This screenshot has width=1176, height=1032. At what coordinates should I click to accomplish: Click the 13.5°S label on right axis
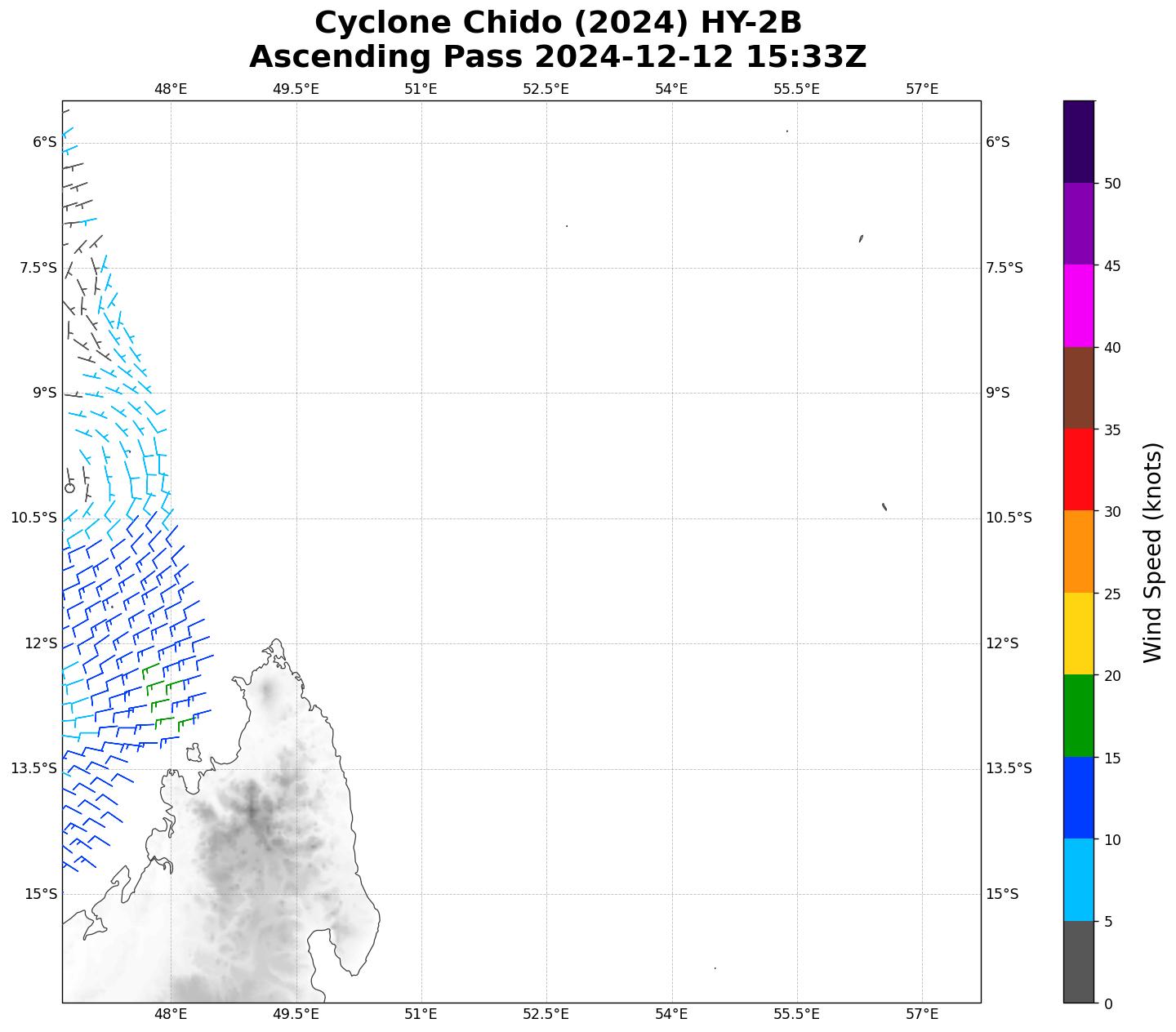coord(1009,768)
